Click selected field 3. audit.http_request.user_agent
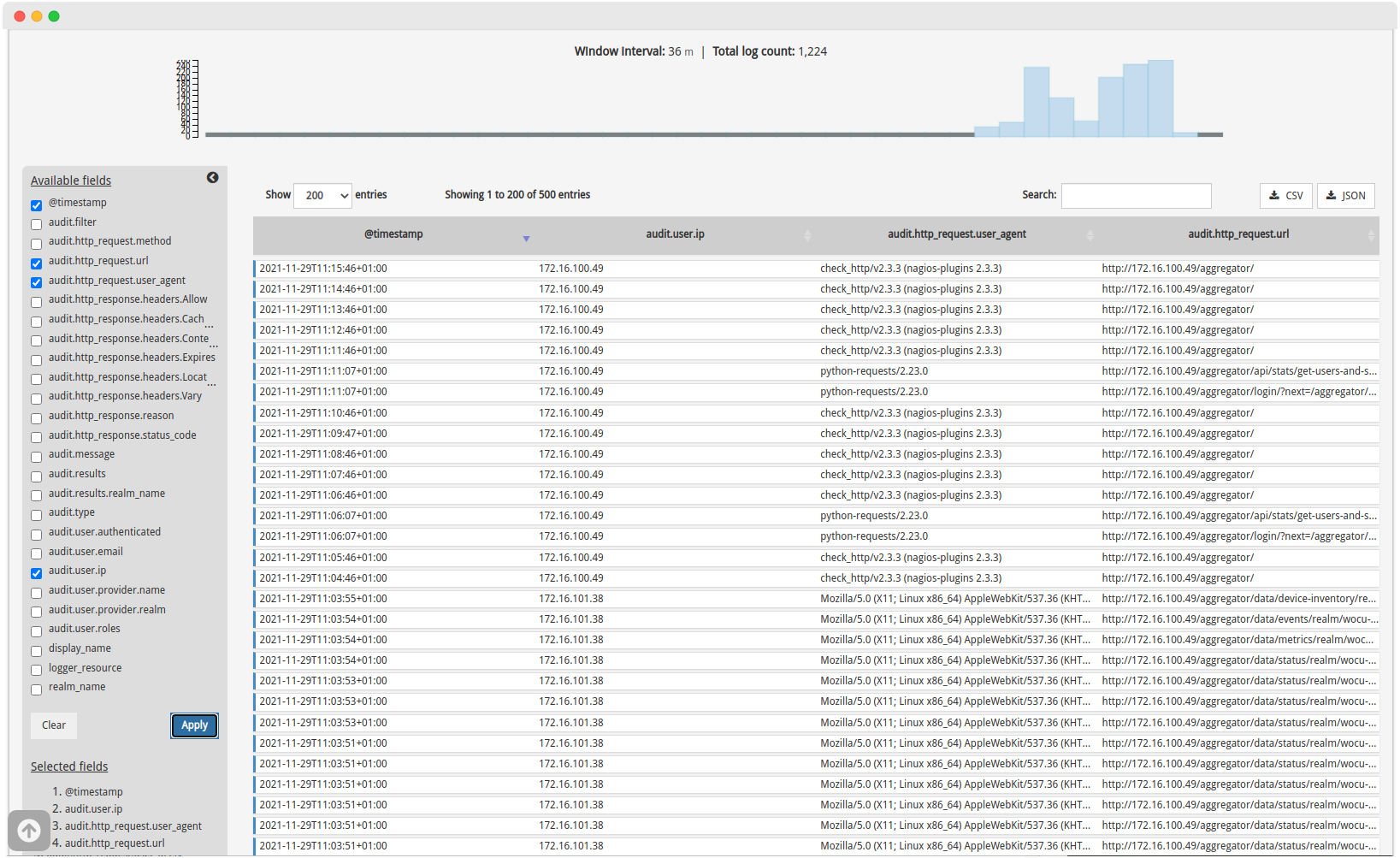1400x858 pixels. [133, 826]
